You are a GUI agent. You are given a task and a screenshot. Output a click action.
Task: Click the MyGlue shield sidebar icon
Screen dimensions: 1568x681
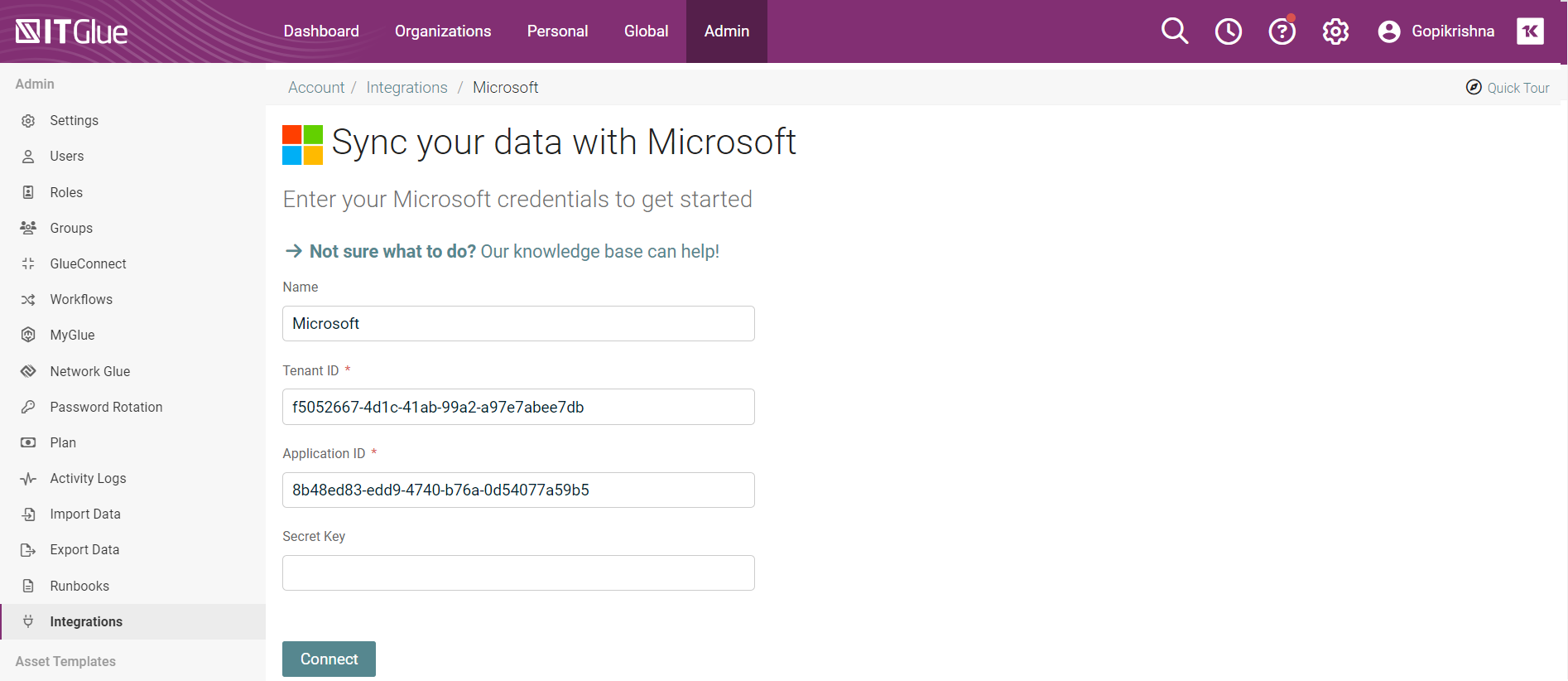pos(28,335)
